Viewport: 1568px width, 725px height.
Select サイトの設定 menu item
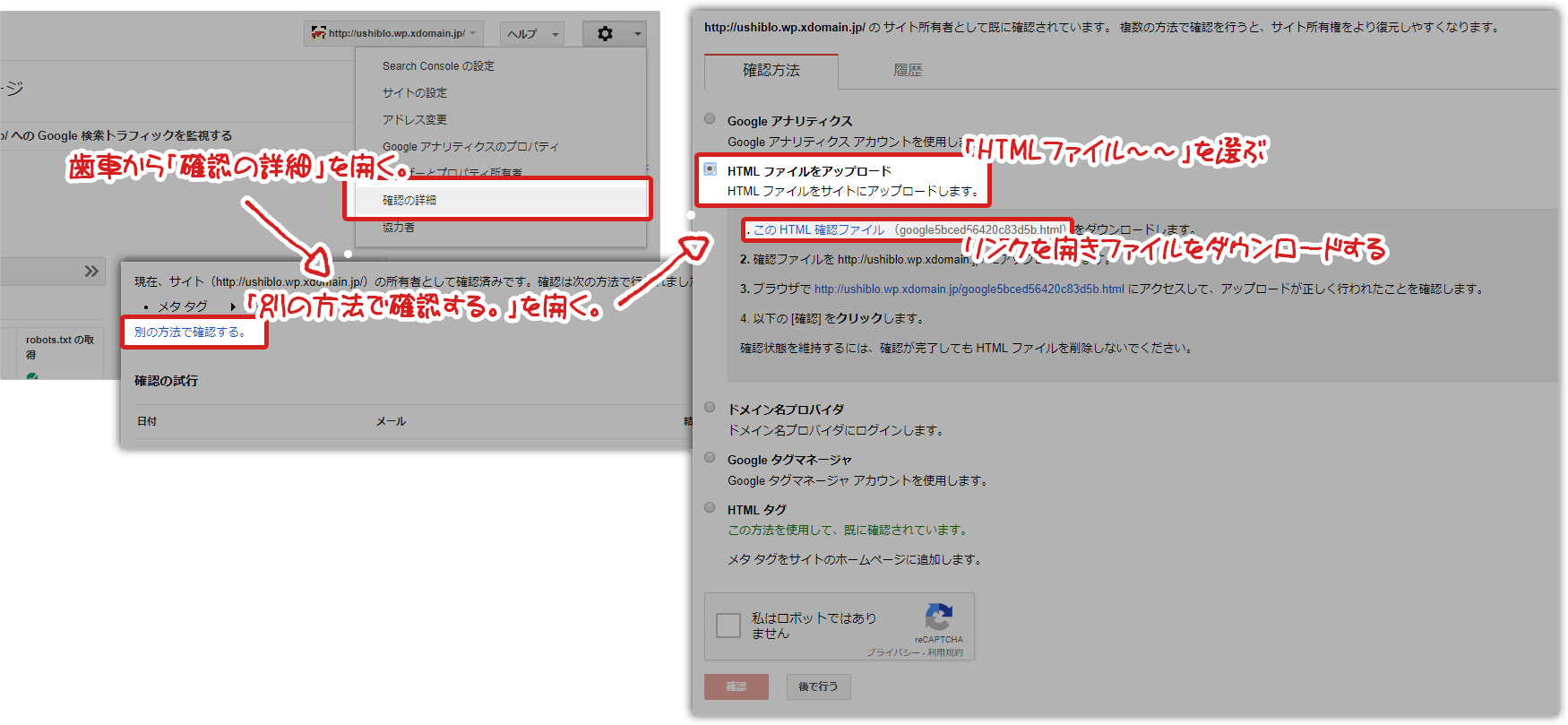pyautogui.click(x=414, y=93)
